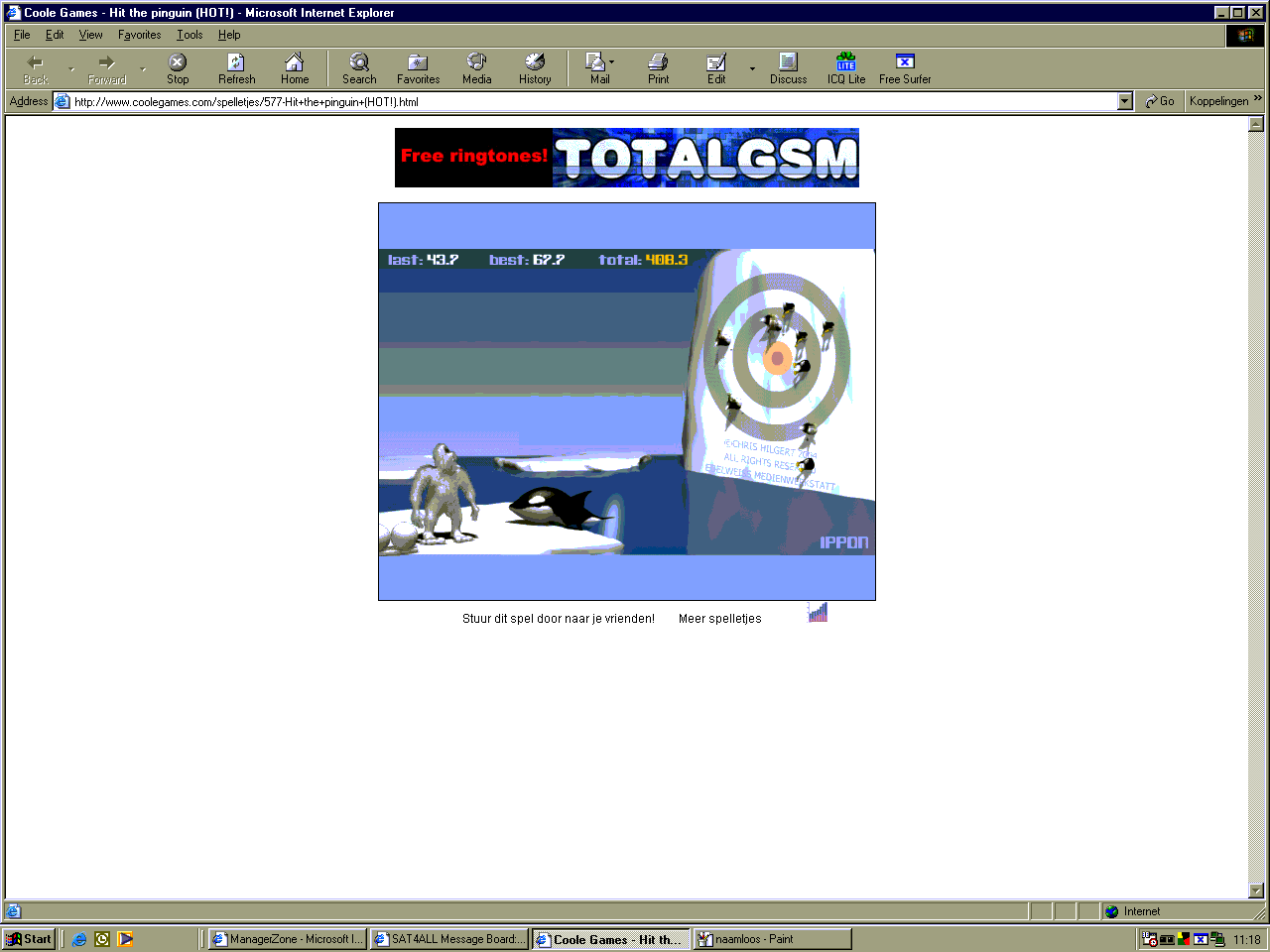Expand the Forward button history dropdown arrow
Viewport: 1270px width, 952px height.
pos(143,69)
